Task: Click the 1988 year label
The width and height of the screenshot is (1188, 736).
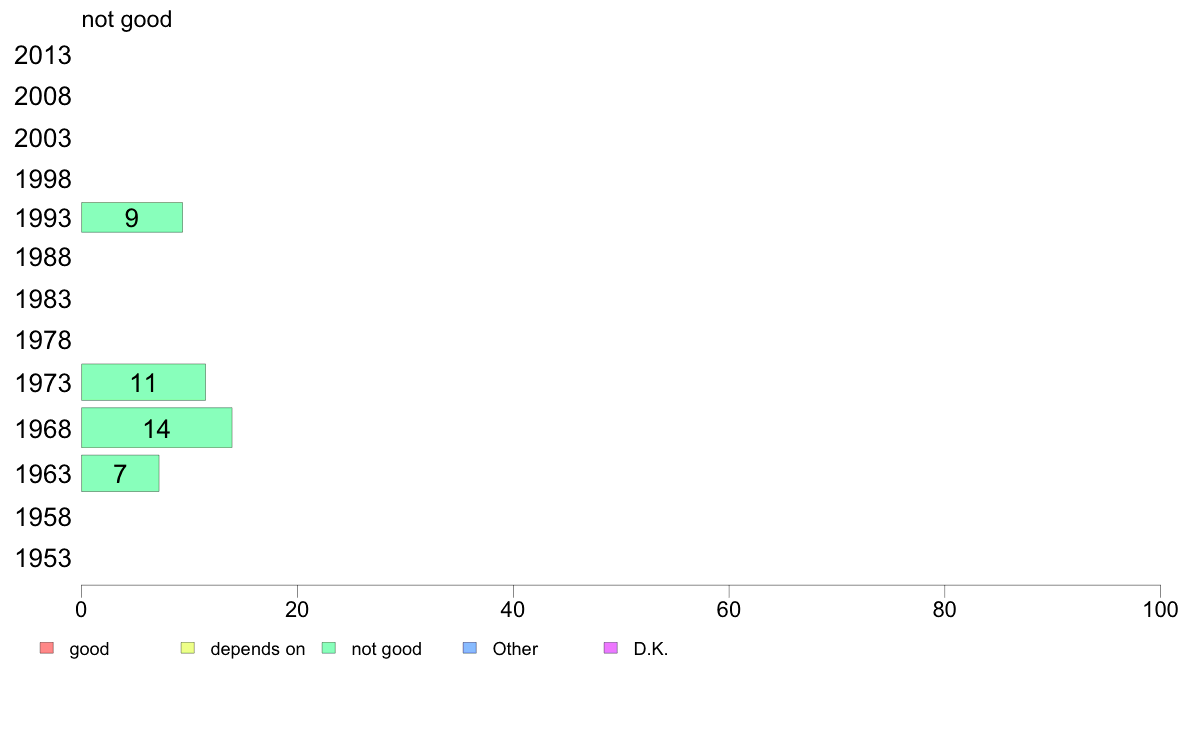Action: pyautogui.click(x=42, y=258)
